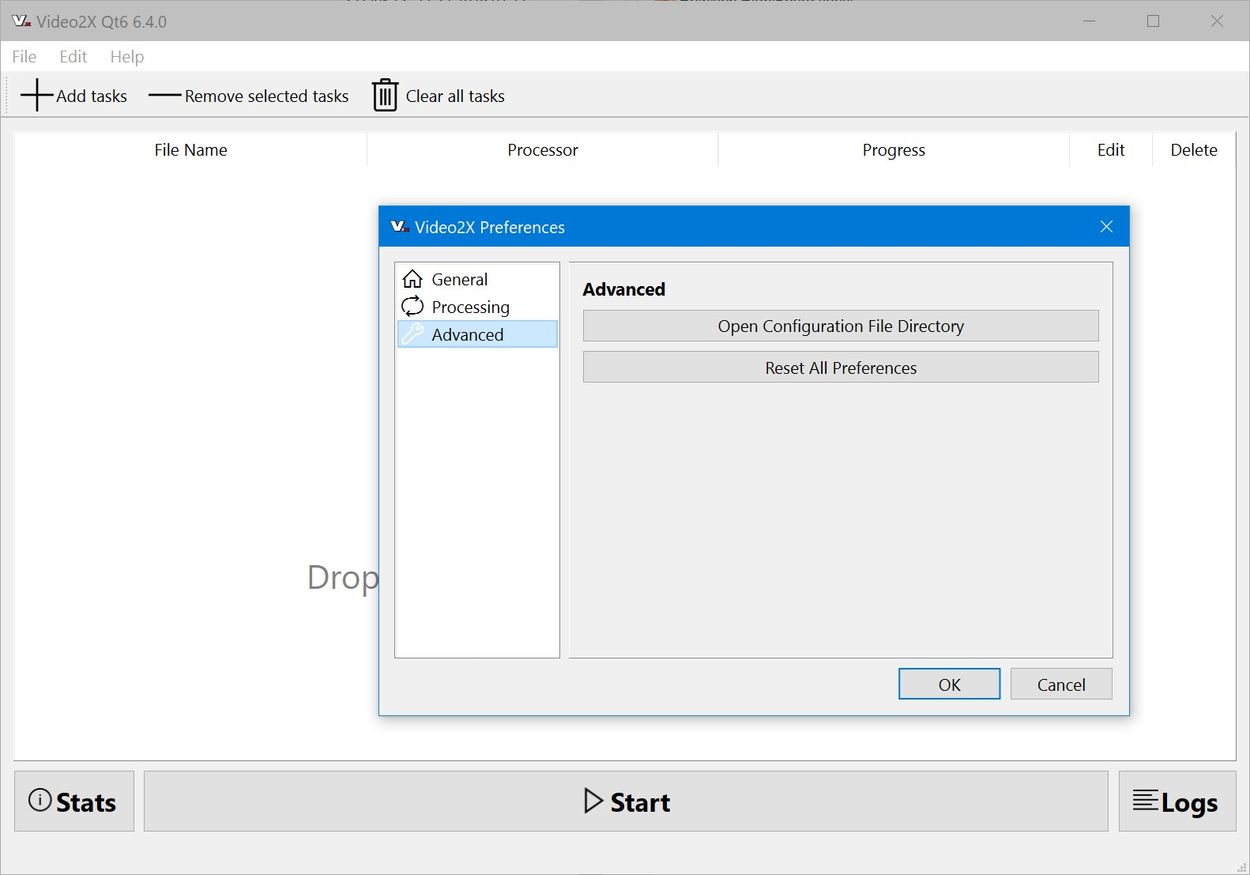Click the Remove selected tasks minus icon
1250x875 pixels.
coord(165,96)
